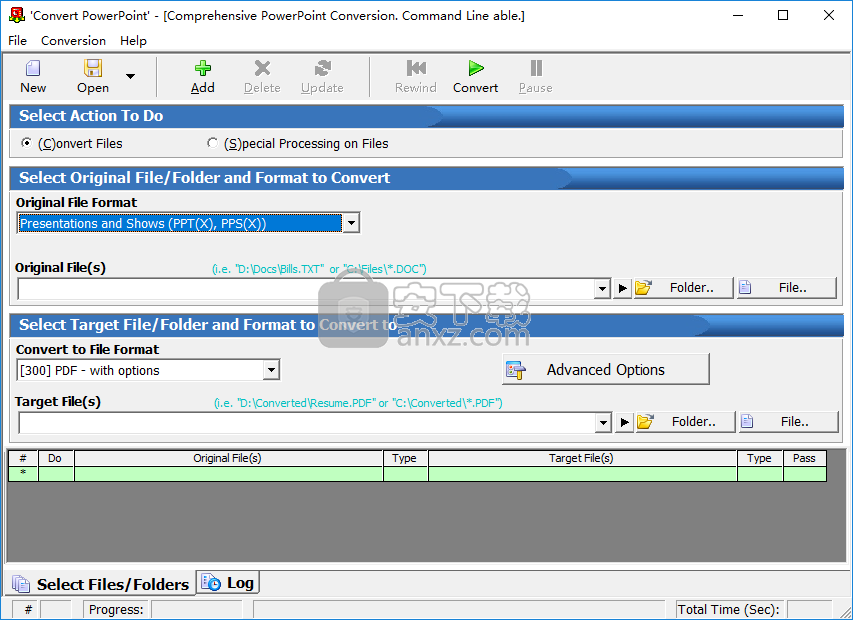Expand the Original File(s) history dropdown
This screenshot has width=853, height=620.
tap(602, 289)
